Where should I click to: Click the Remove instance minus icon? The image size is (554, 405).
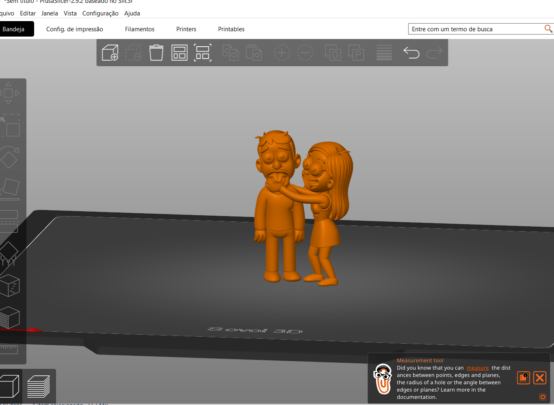[305, 53]
